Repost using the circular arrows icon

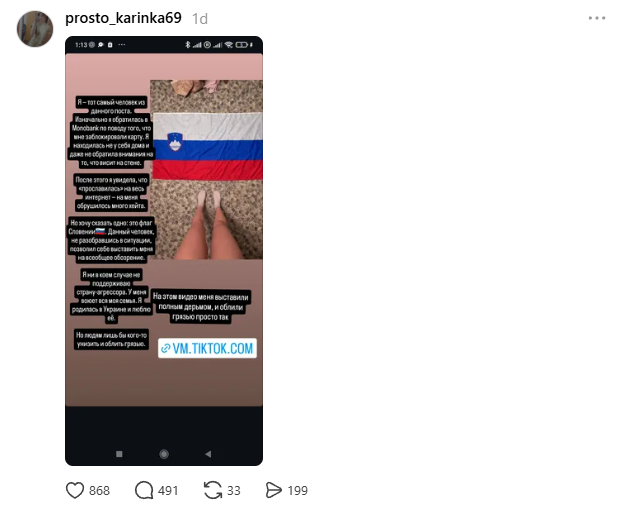click(213, 490)
